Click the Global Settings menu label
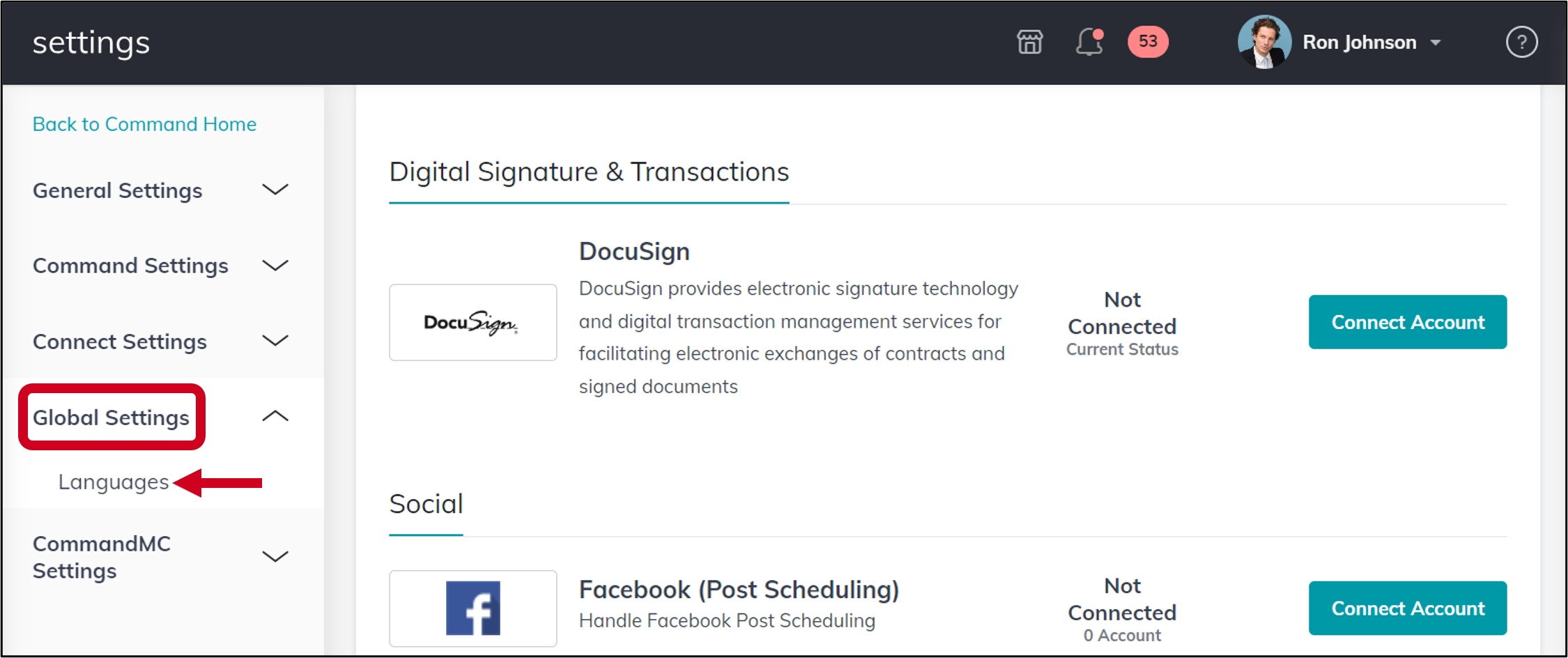The width and height of the screenshot is (1568, 658). tap(111, 418)
